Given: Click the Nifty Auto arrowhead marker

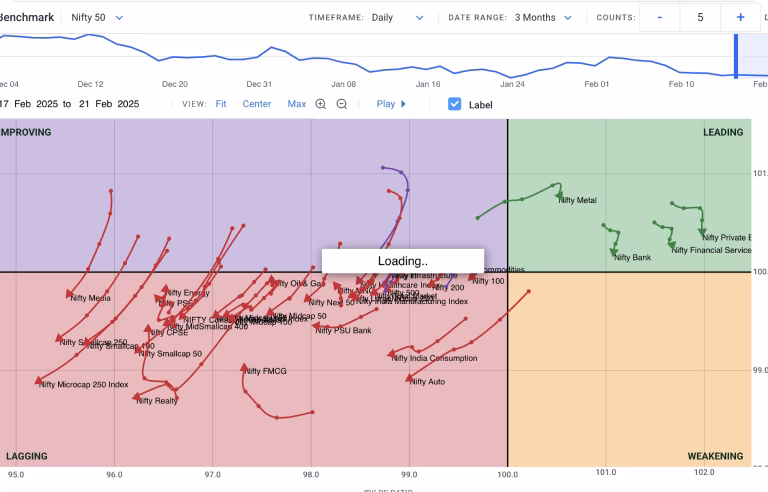Looking at the screenshot, I should [x=410, y=378].
